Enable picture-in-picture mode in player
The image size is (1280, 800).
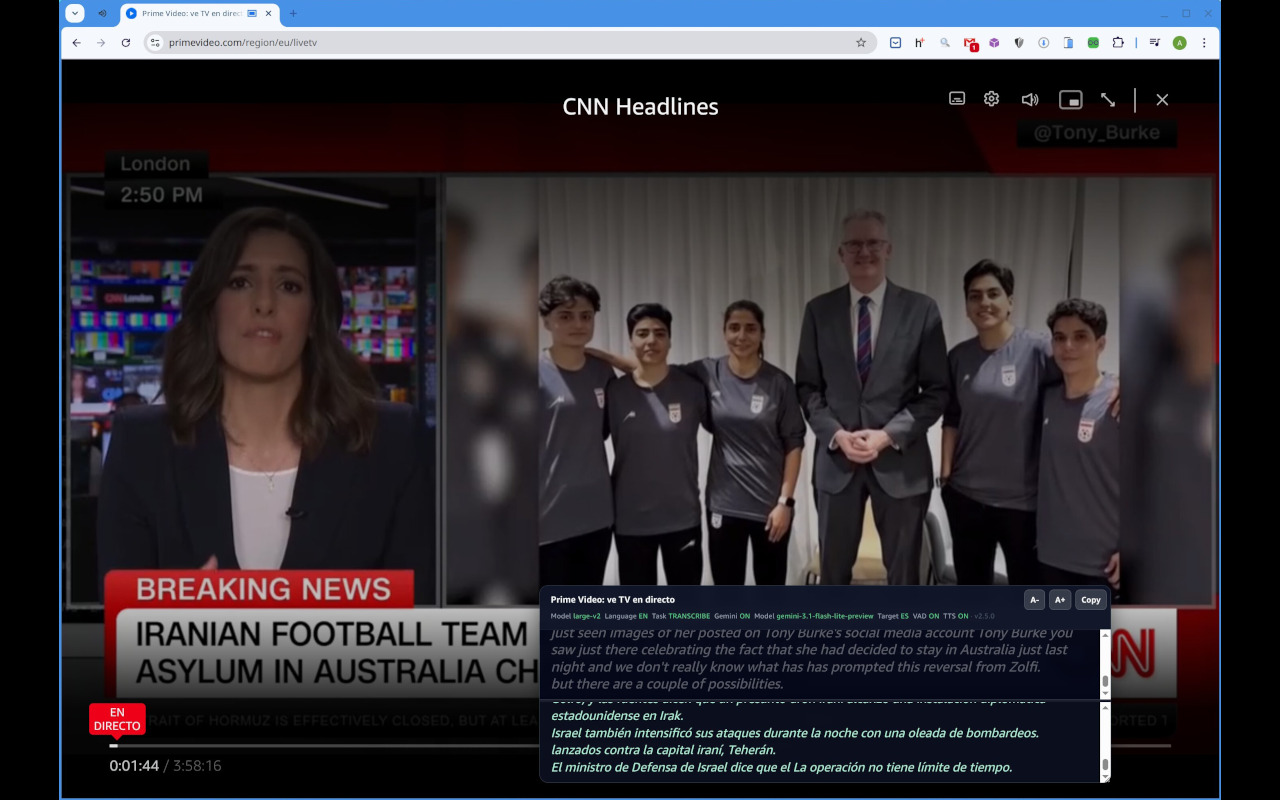pyautogui.click(x=1070, y=100)
